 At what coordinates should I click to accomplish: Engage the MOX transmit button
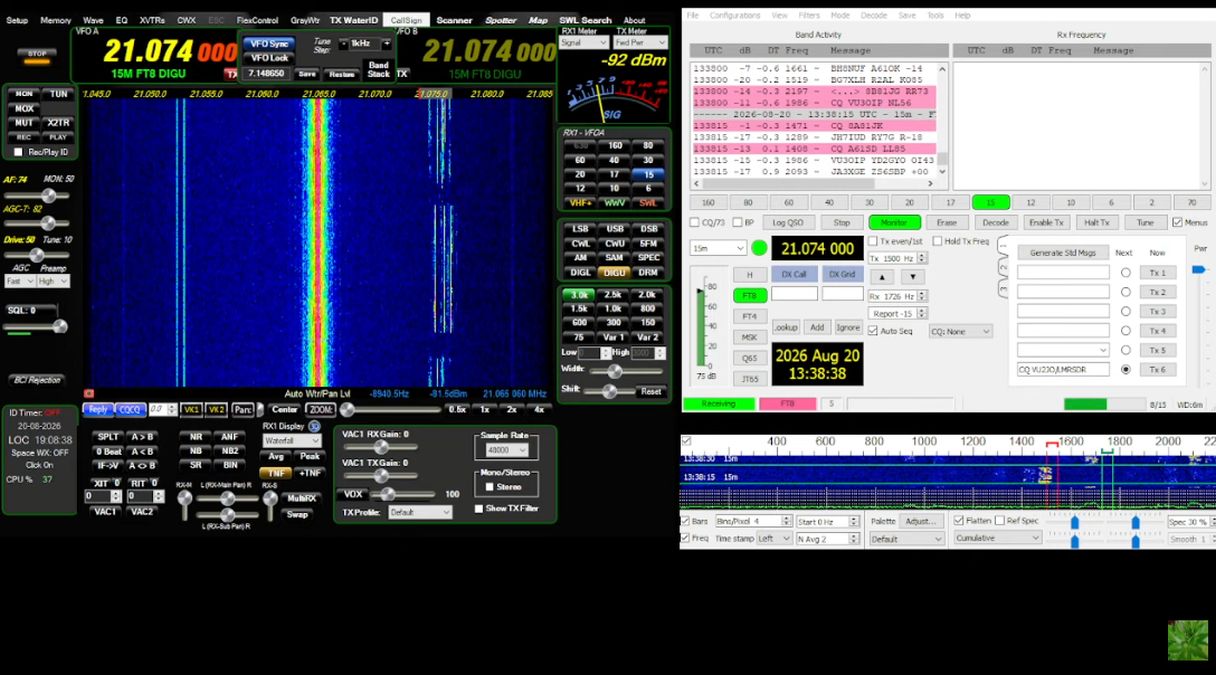coord(24,108)
